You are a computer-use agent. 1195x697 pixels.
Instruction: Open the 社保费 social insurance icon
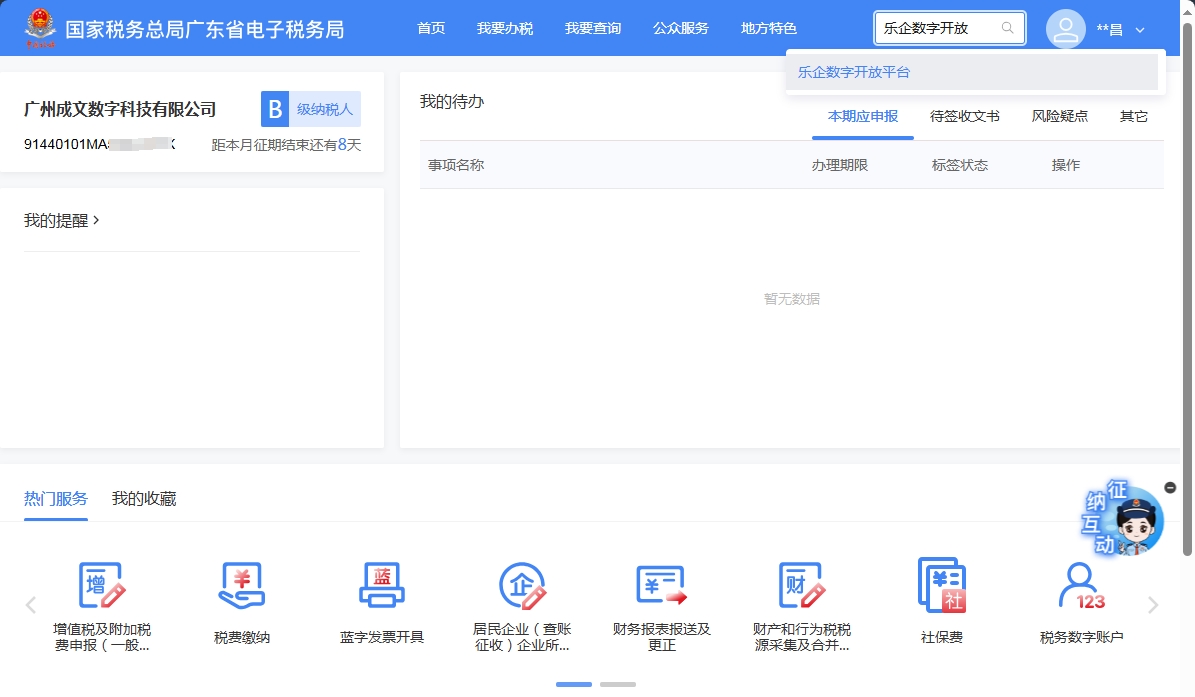tap(942, 586)
